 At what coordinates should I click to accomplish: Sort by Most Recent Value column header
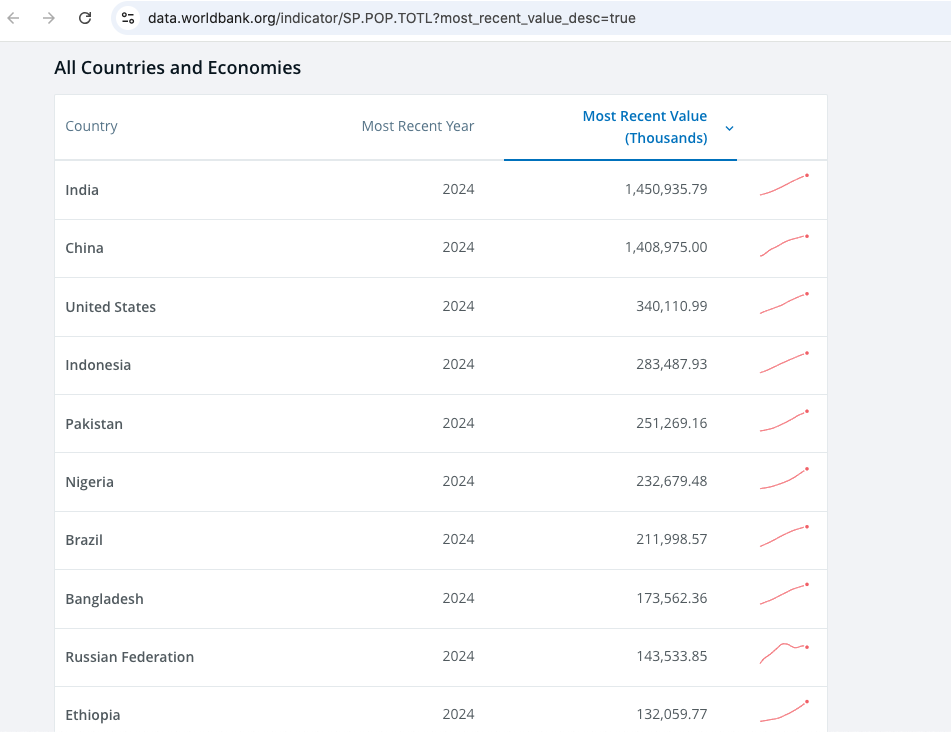644,127
